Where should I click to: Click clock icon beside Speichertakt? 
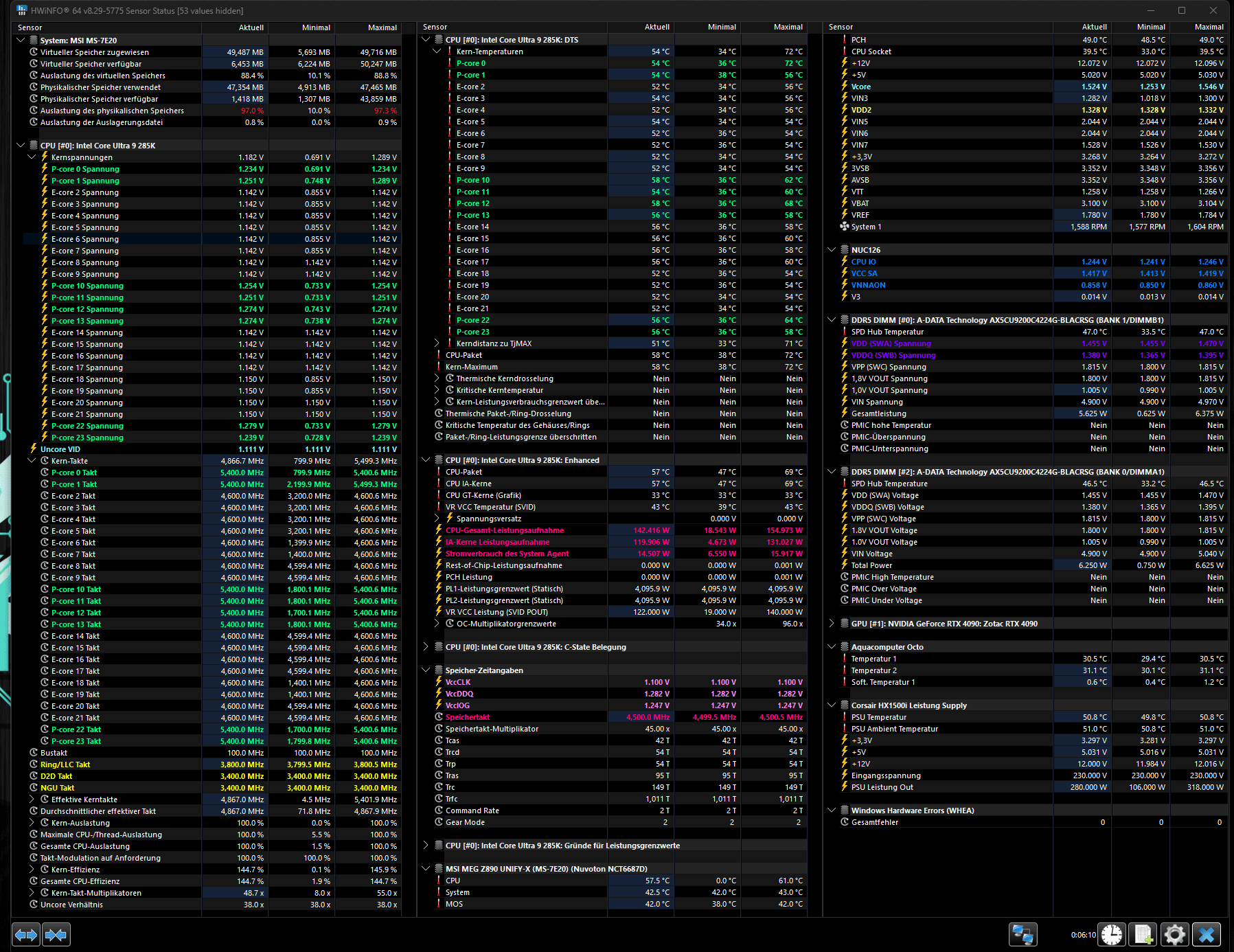tap(439, 717)
